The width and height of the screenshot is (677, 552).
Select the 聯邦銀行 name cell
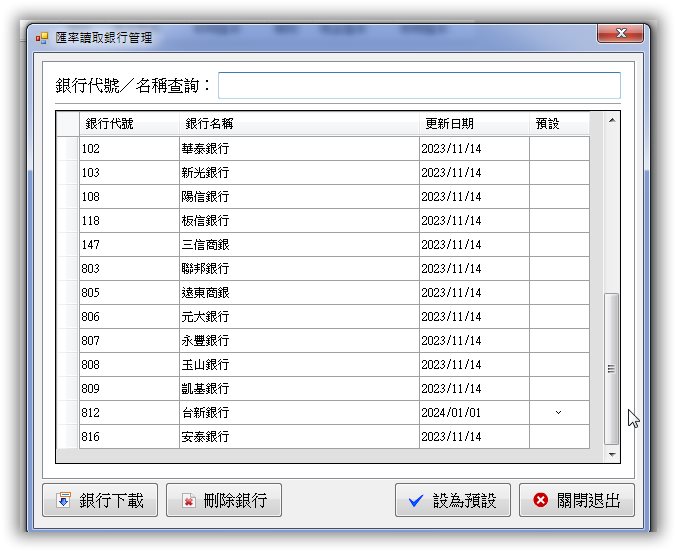click(299, 269)
